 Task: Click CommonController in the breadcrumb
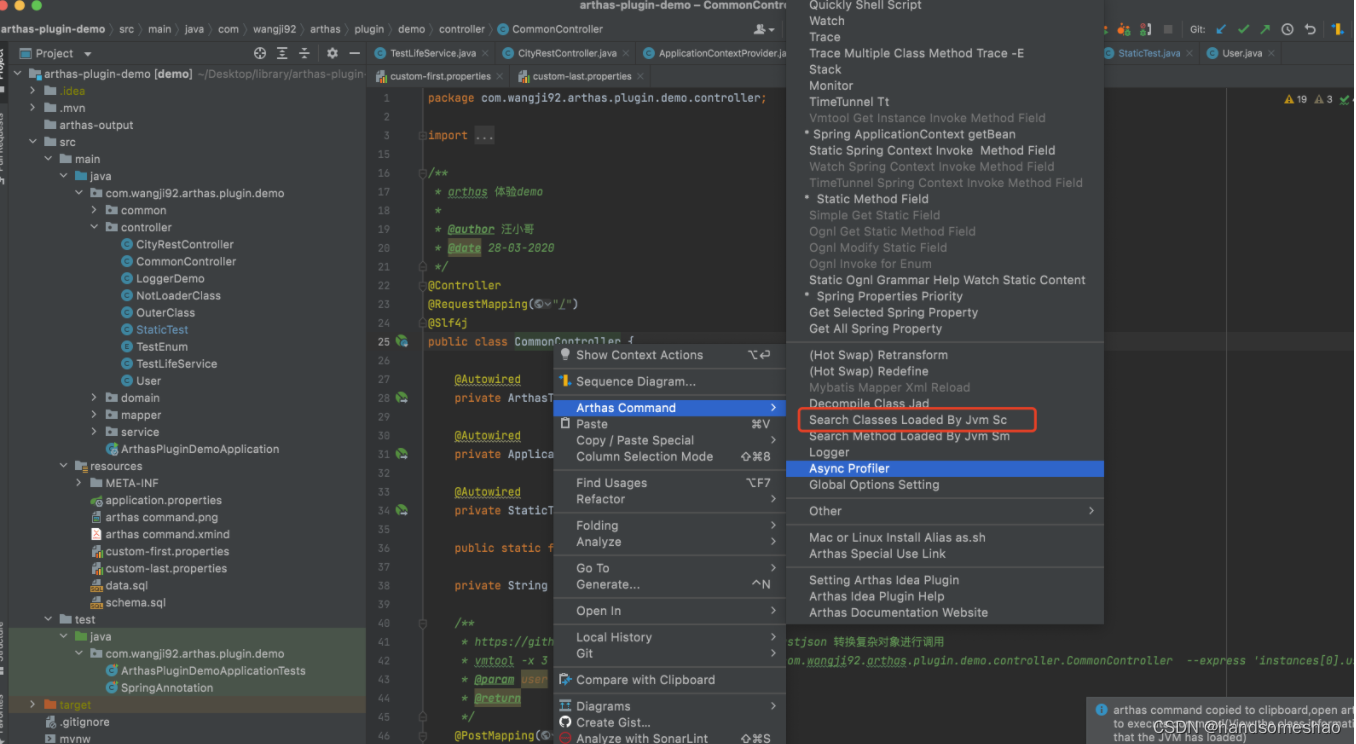coord(550,29)
